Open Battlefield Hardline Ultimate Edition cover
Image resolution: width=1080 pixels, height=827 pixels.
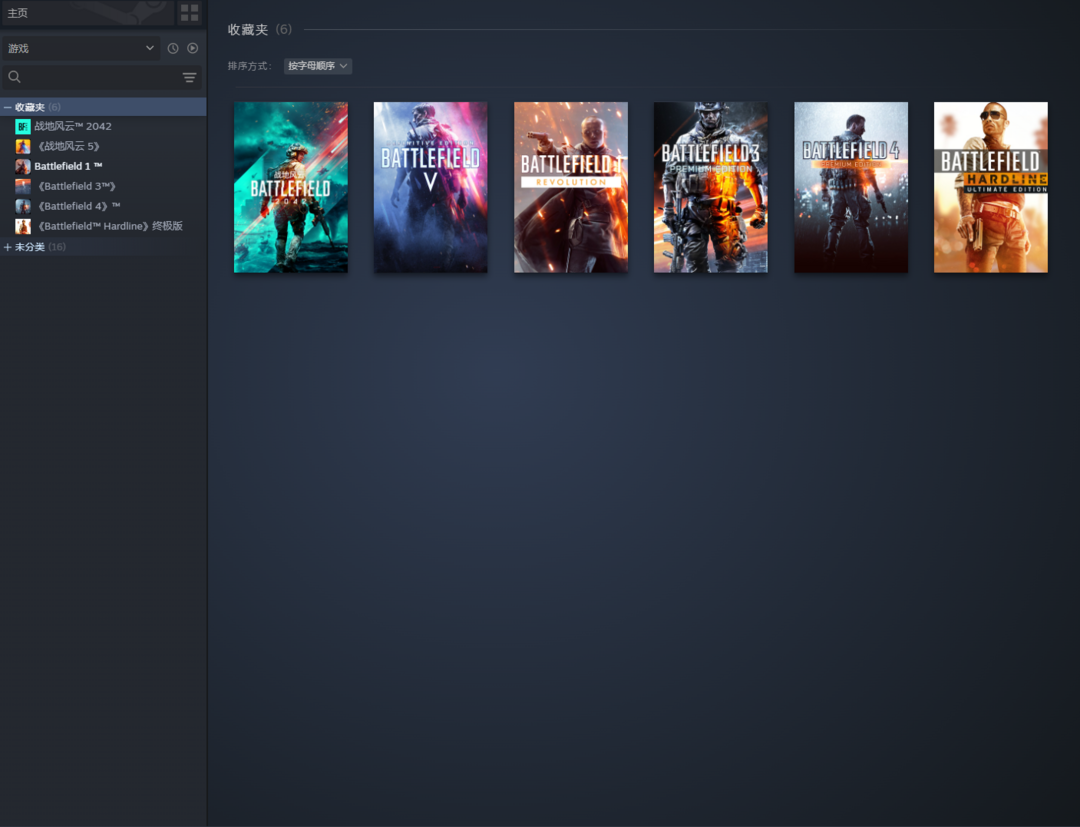point(991,187)
